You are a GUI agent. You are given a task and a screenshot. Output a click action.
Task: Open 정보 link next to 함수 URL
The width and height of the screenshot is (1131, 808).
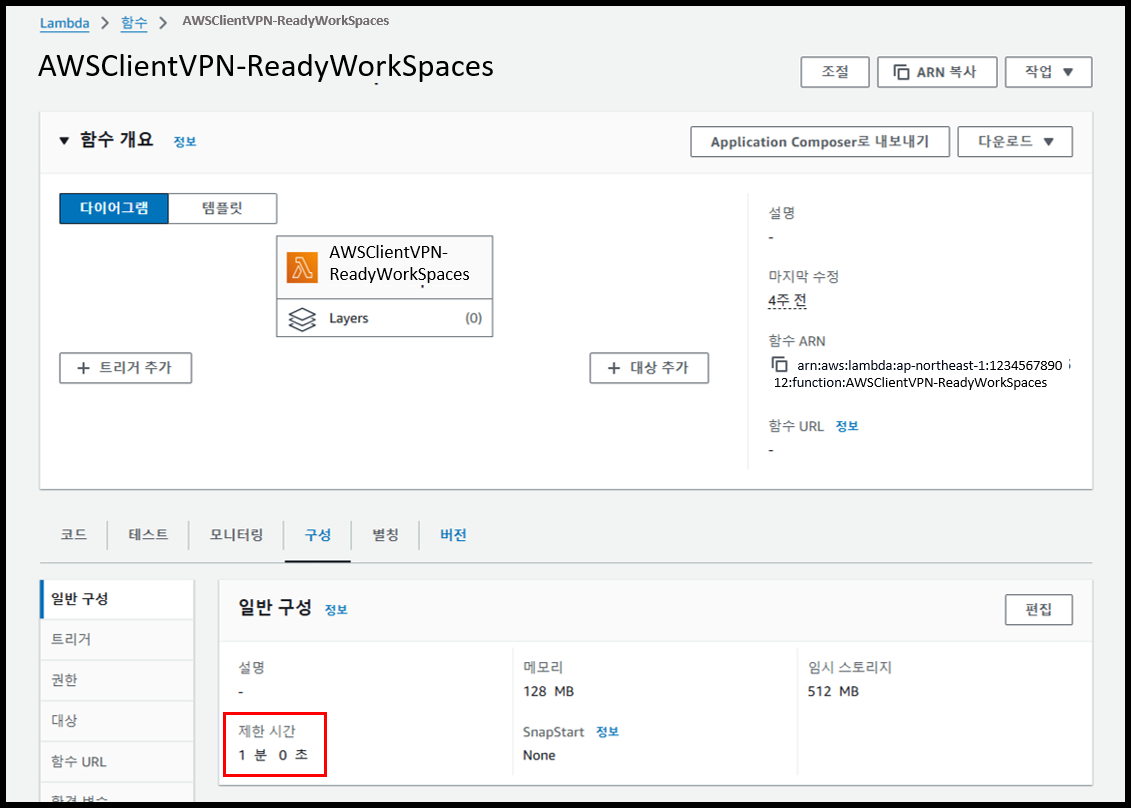[847, 426]
